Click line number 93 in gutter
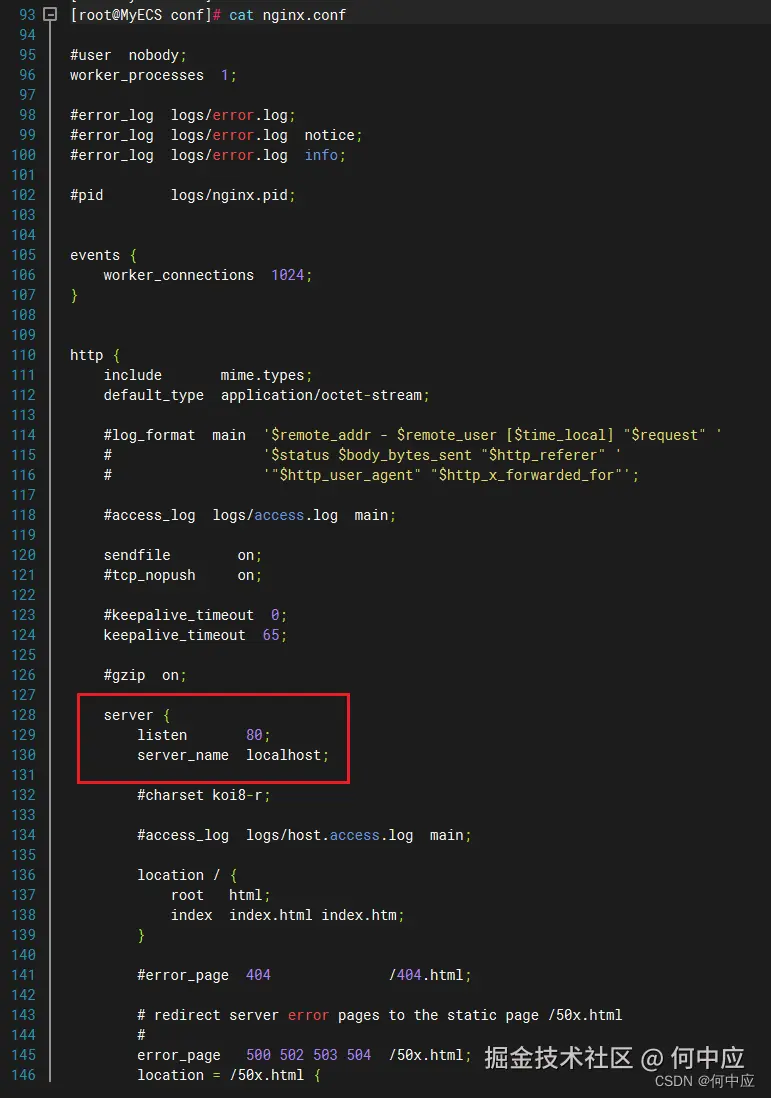Image resolution: width=771 pixels, height=1098 pixels. [27, 15]
